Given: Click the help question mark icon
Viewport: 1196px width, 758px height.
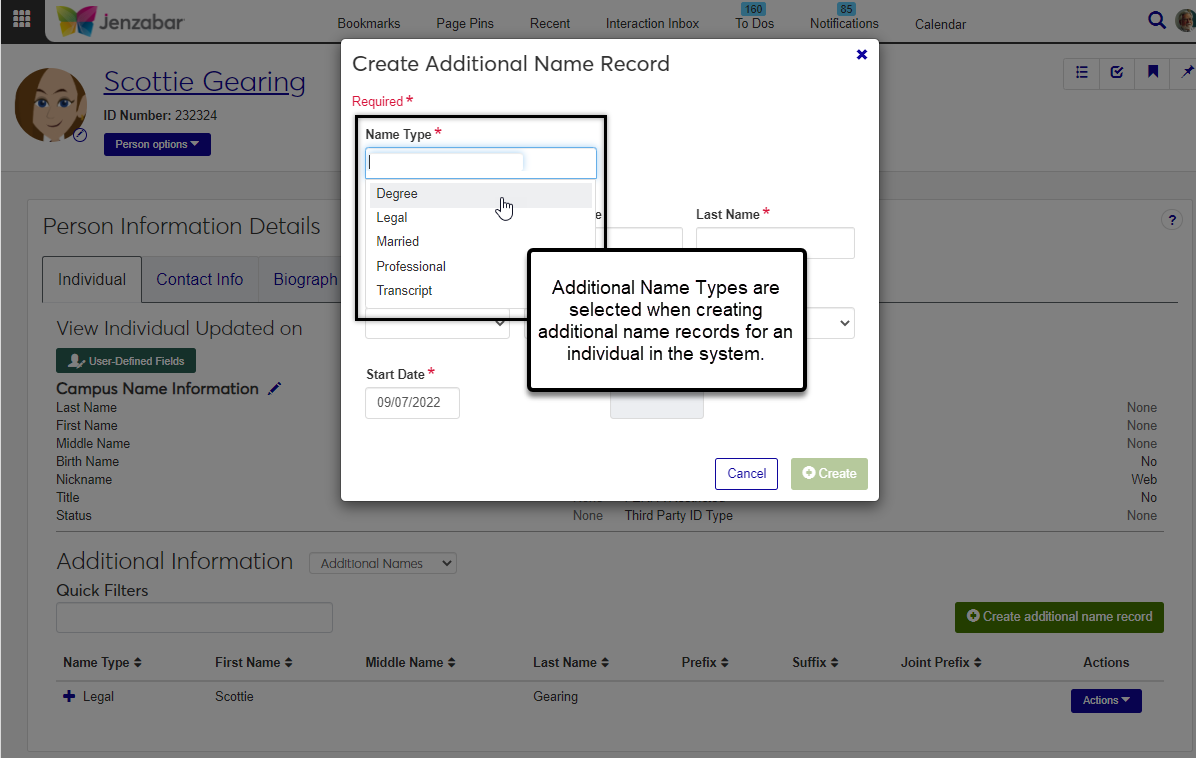Looking at the screenshot, I should click(1171, 221).
